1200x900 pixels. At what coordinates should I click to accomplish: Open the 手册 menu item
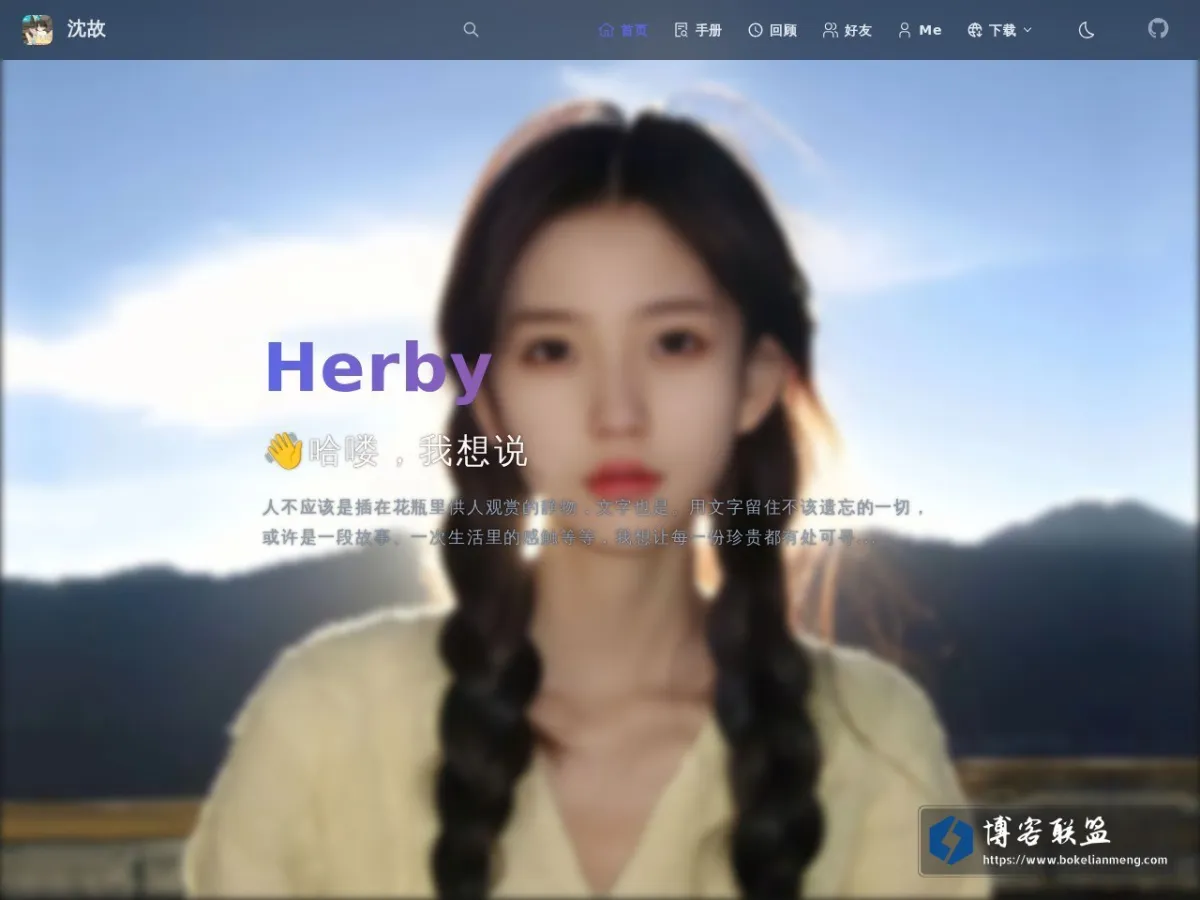(x=698, y=30)
